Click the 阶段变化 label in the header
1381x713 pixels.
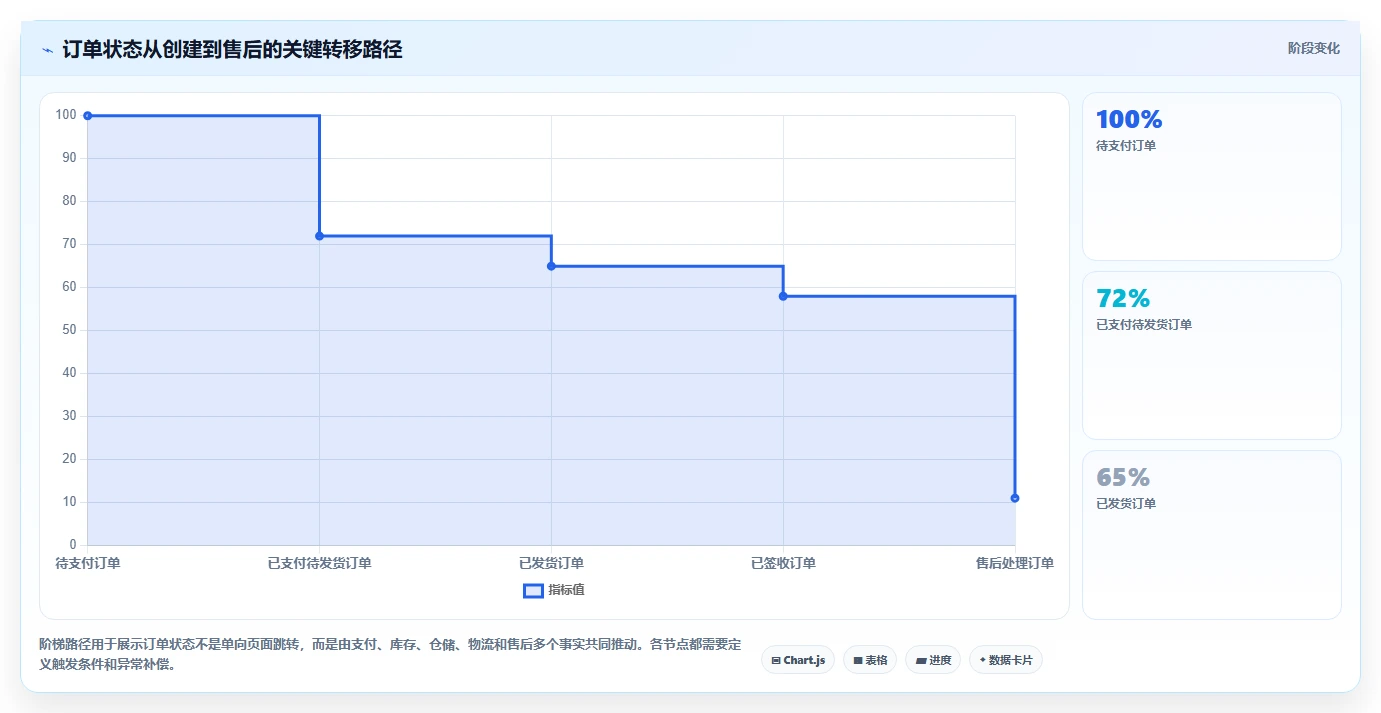pos(1313,48)
